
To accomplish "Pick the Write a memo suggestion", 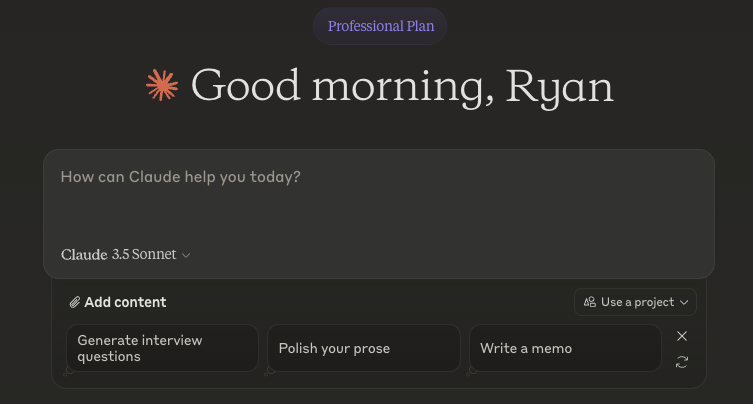I will (565, 348).
